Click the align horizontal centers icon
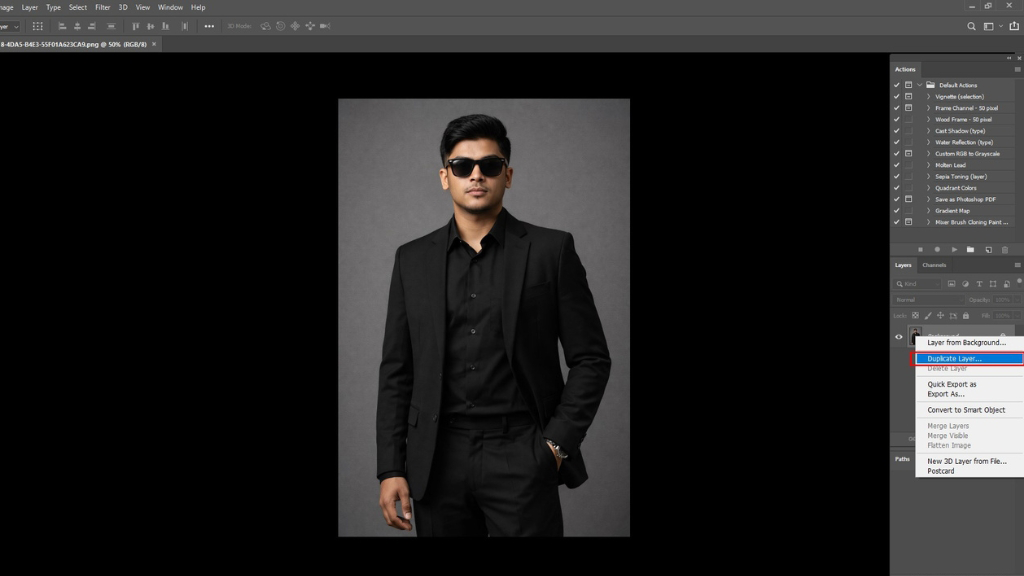Viewport: 1024px width, 576px height. (77, 26)
